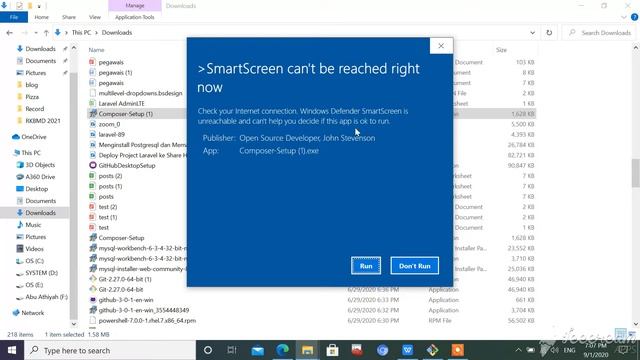Click 'This PC' in the address bar

tap(81, 33)
